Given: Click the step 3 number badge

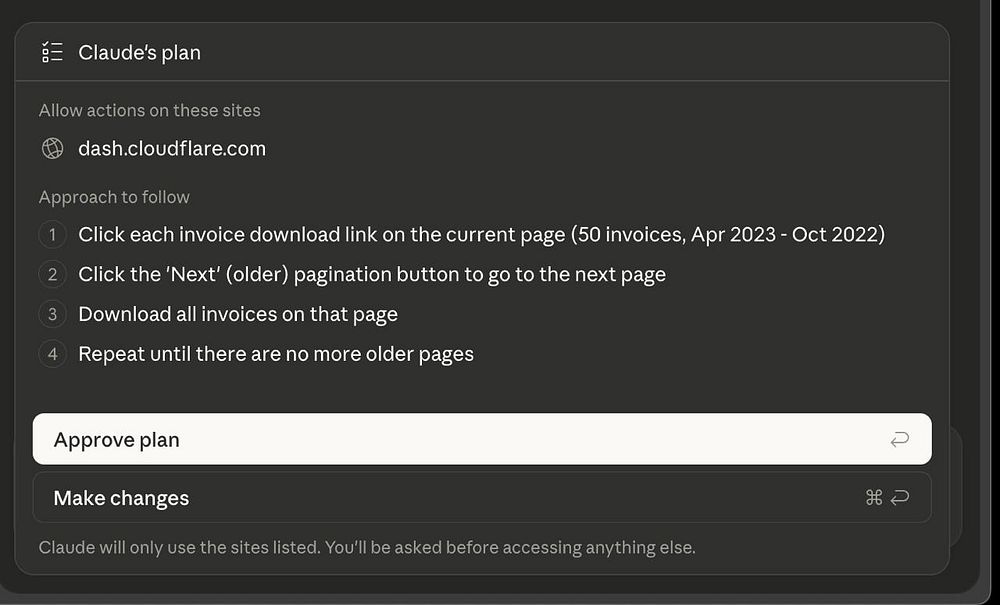Looking at the screenshot, I should pos(52,314).
